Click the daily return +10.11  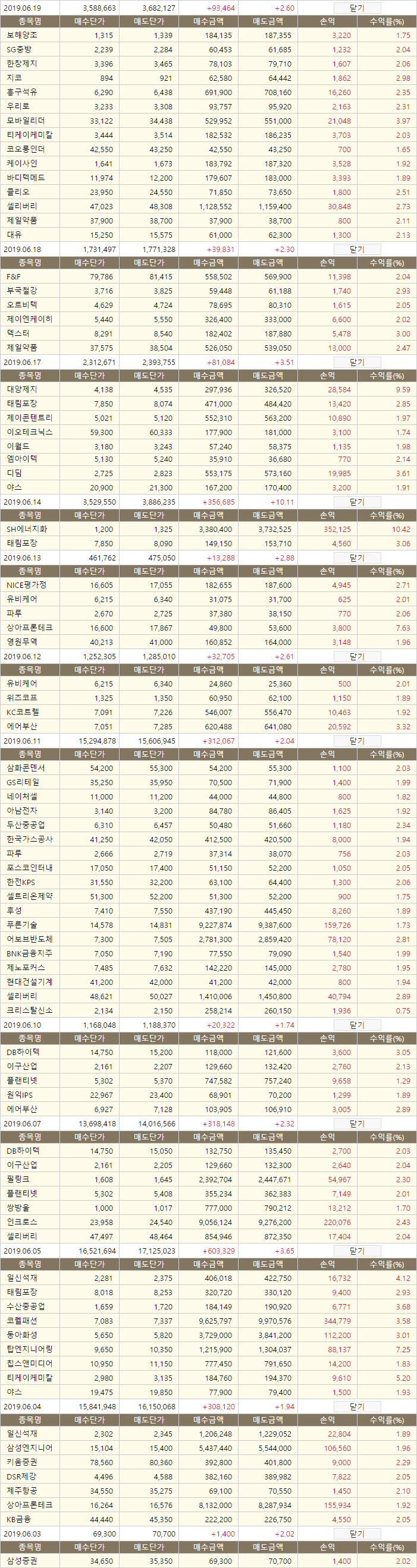tap(282, 502)
